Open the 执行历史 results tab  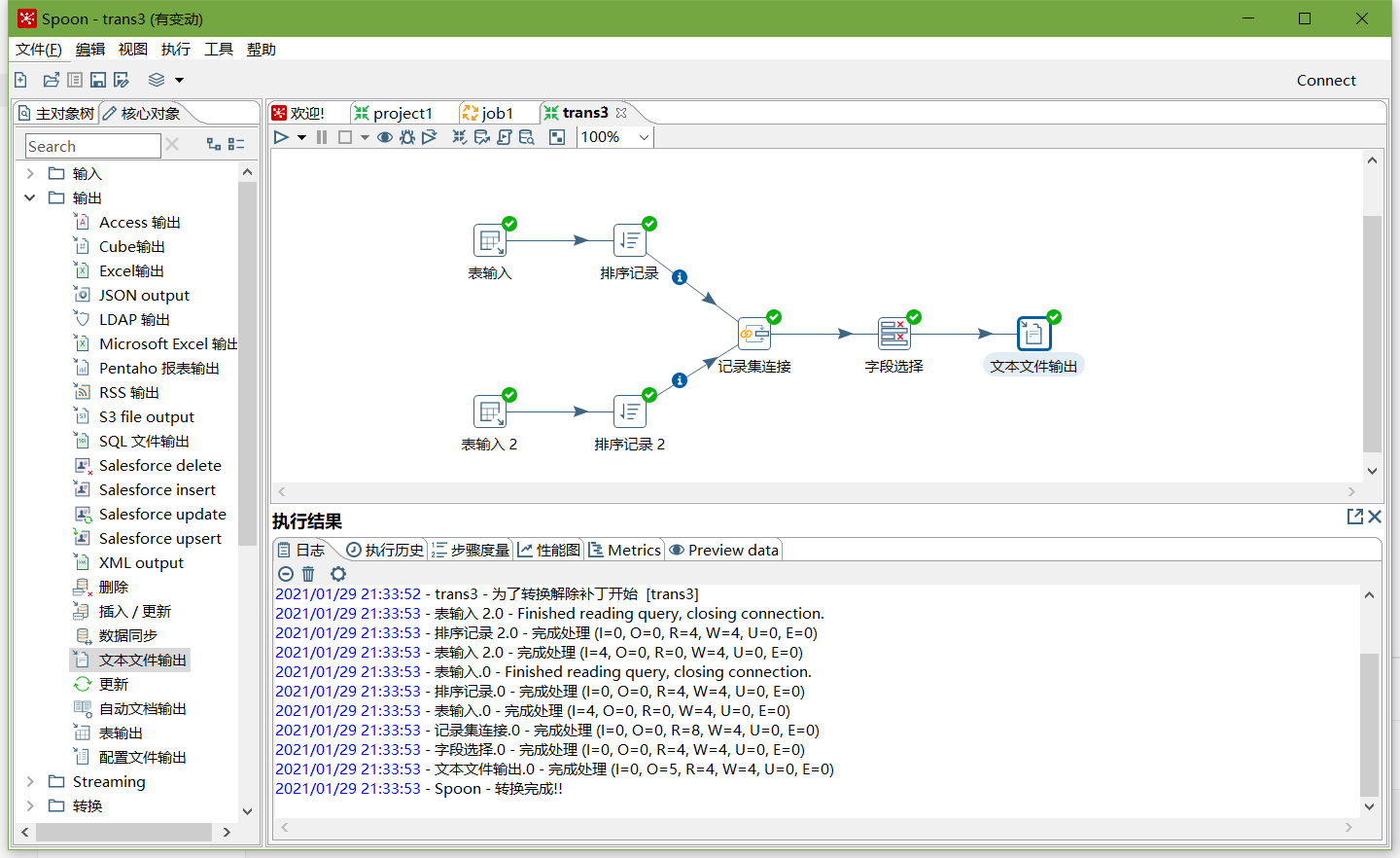pyautogui.click(x=386, y=551)
